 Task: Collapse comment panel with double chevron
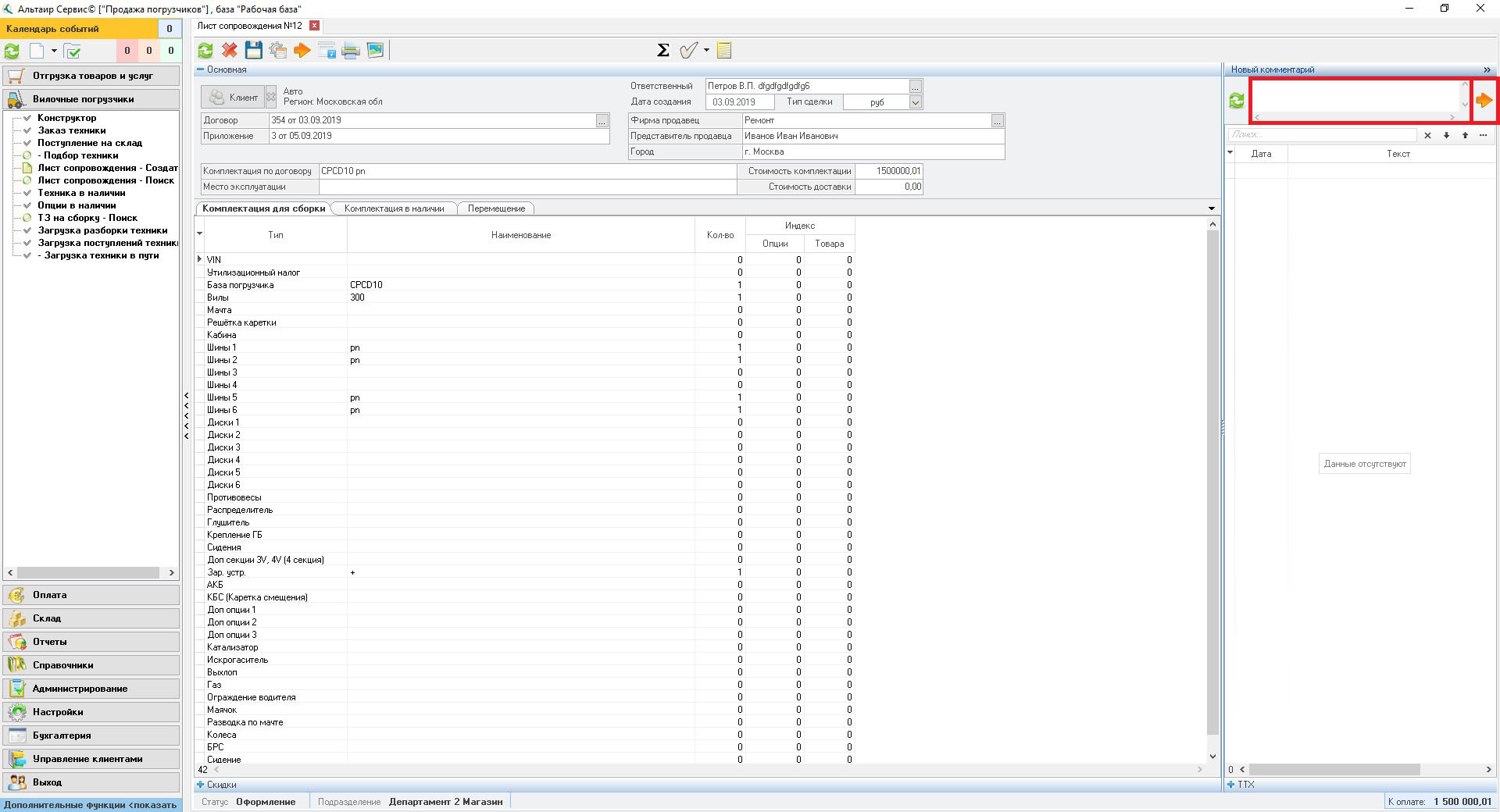tap(1487, 69)
